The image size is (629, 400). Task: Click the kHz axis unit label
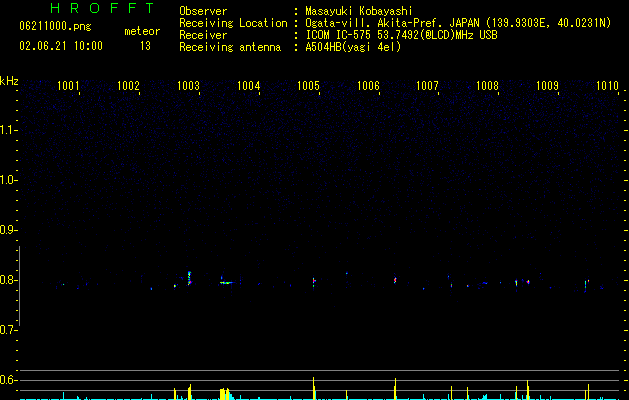(9, 81)
